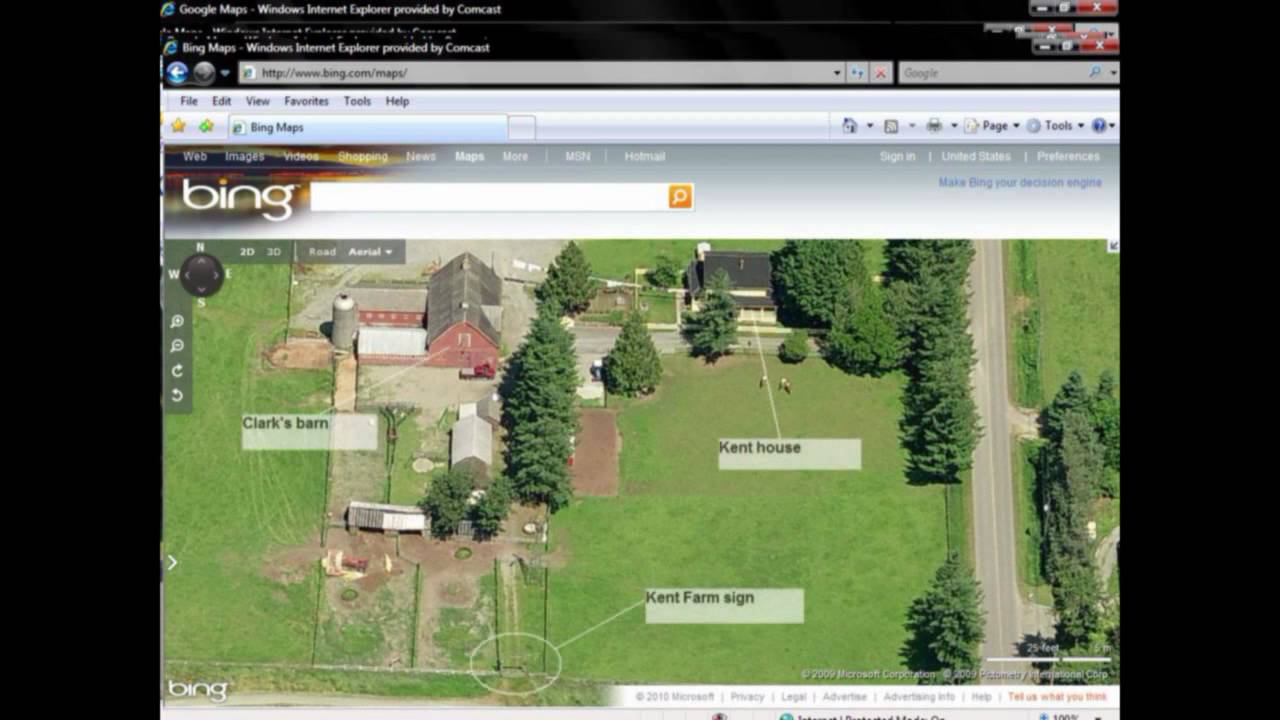The width and height of the screenshot is (1280, 720).
Task: Open the Aerial view dropdown
Action: (370, 252)
